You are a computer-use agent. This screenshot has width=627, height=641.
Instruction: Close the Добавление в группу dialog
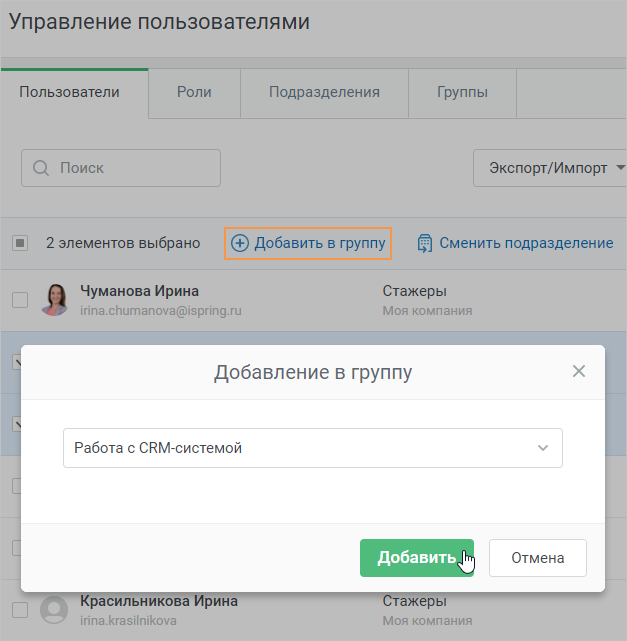pyautogui.click(x=579, y=371)
